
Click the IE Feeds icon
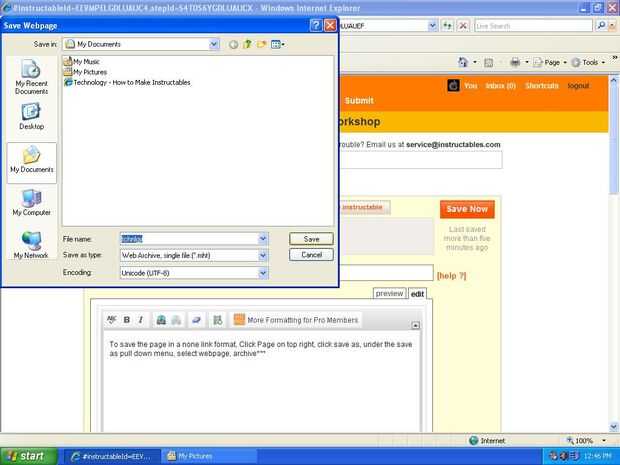(x=489, y=62)
